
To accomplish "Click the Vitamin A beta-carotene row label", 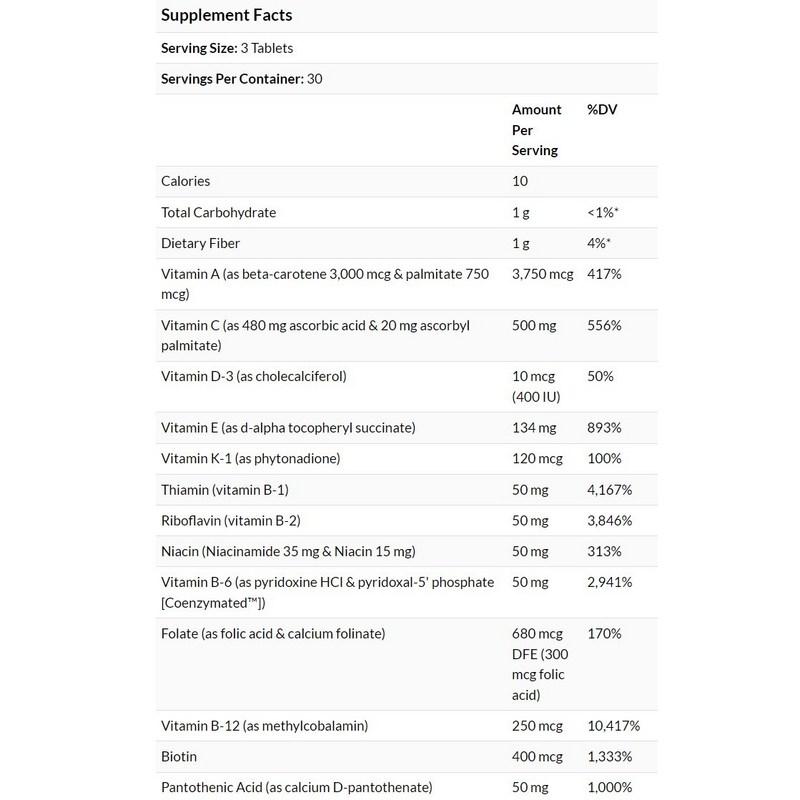I will [x=325, y=284].
